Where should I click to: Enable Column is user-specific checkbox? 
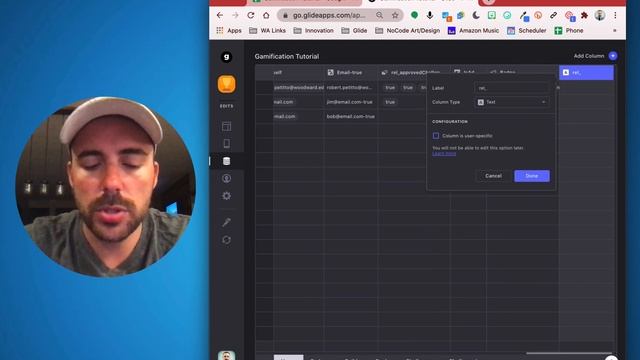click(x=436, y=136)
